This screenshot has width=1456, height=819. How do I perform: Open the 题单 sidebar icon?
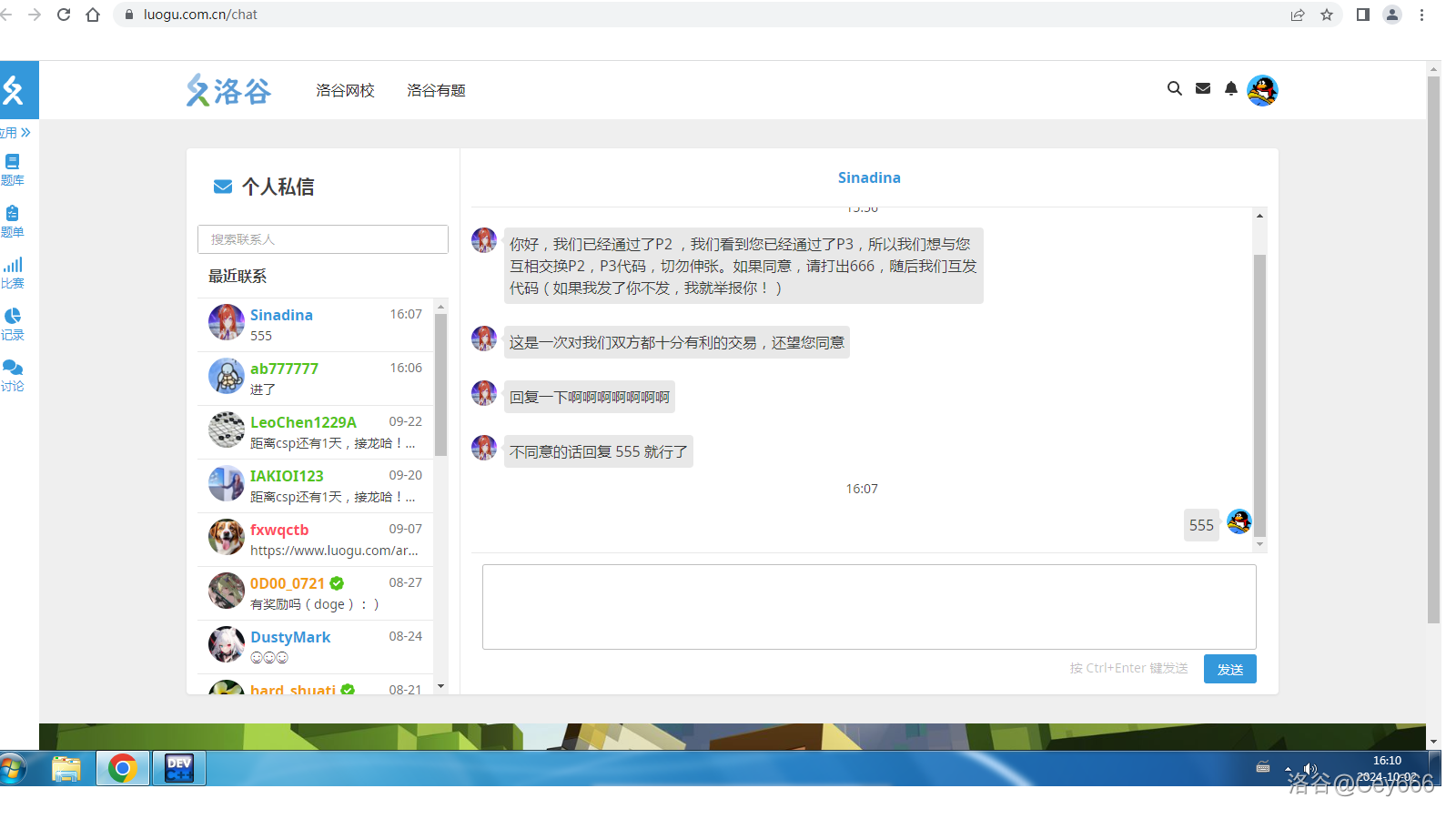click(13, 221)
